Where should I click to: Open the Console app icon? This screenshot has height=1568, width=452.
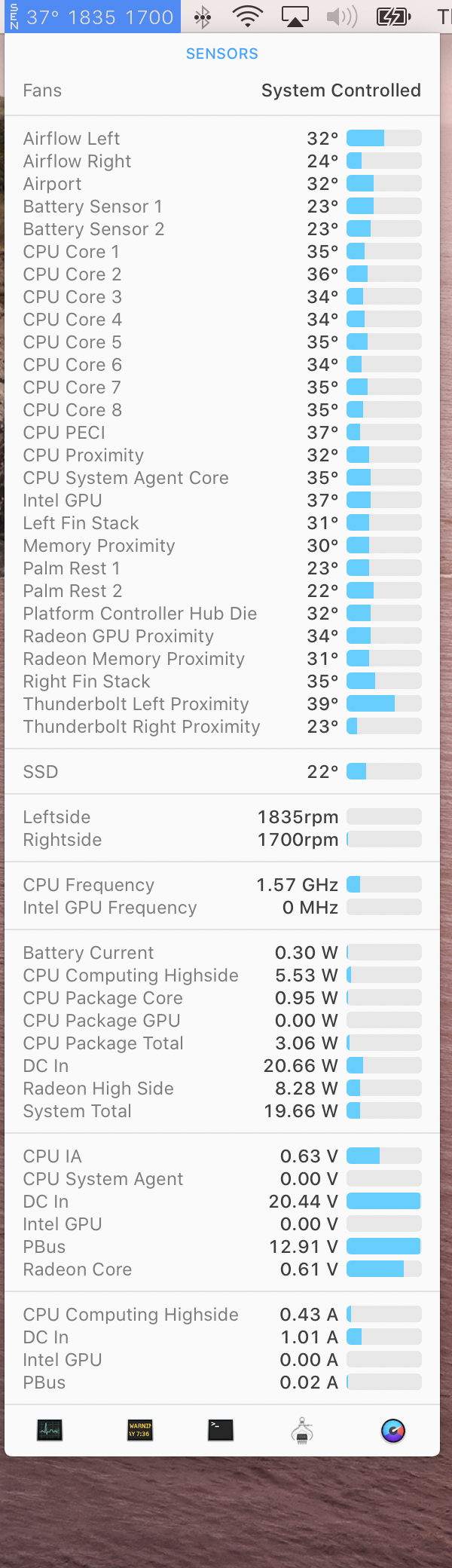click(140, 1430)
